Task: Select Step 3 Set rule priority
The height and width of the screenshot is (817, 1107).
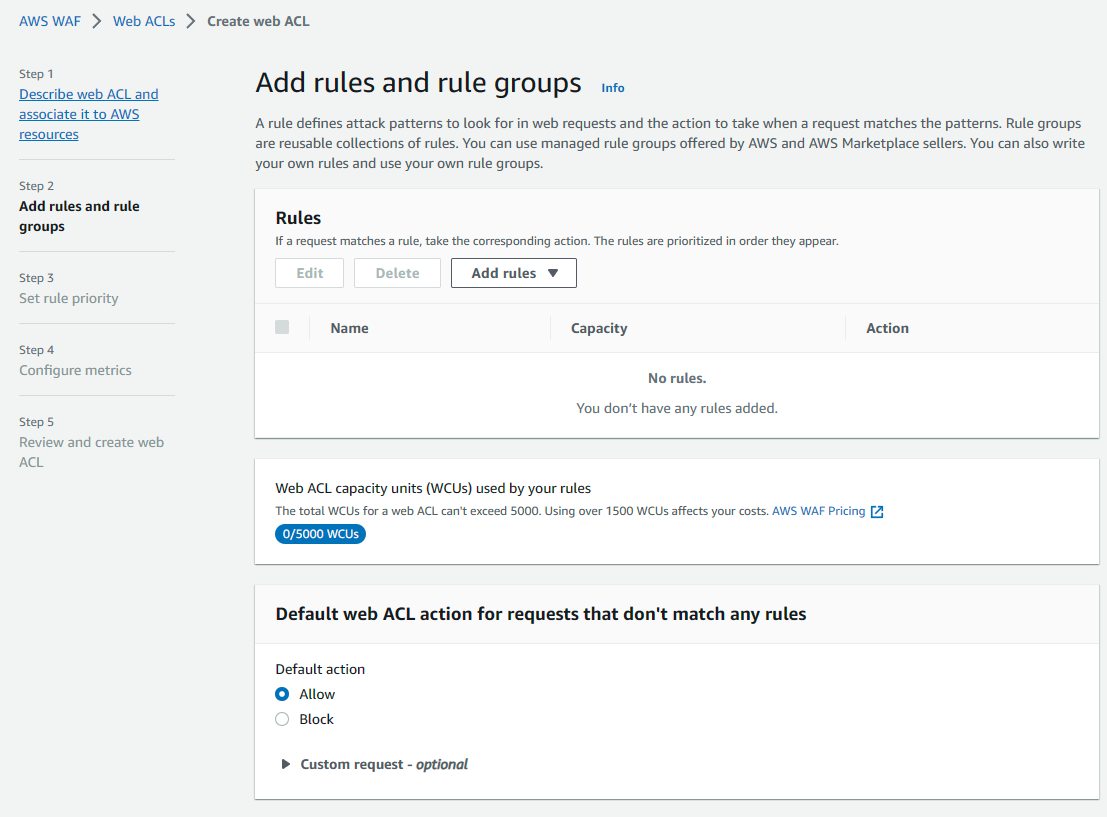Action: pos(69,298)
